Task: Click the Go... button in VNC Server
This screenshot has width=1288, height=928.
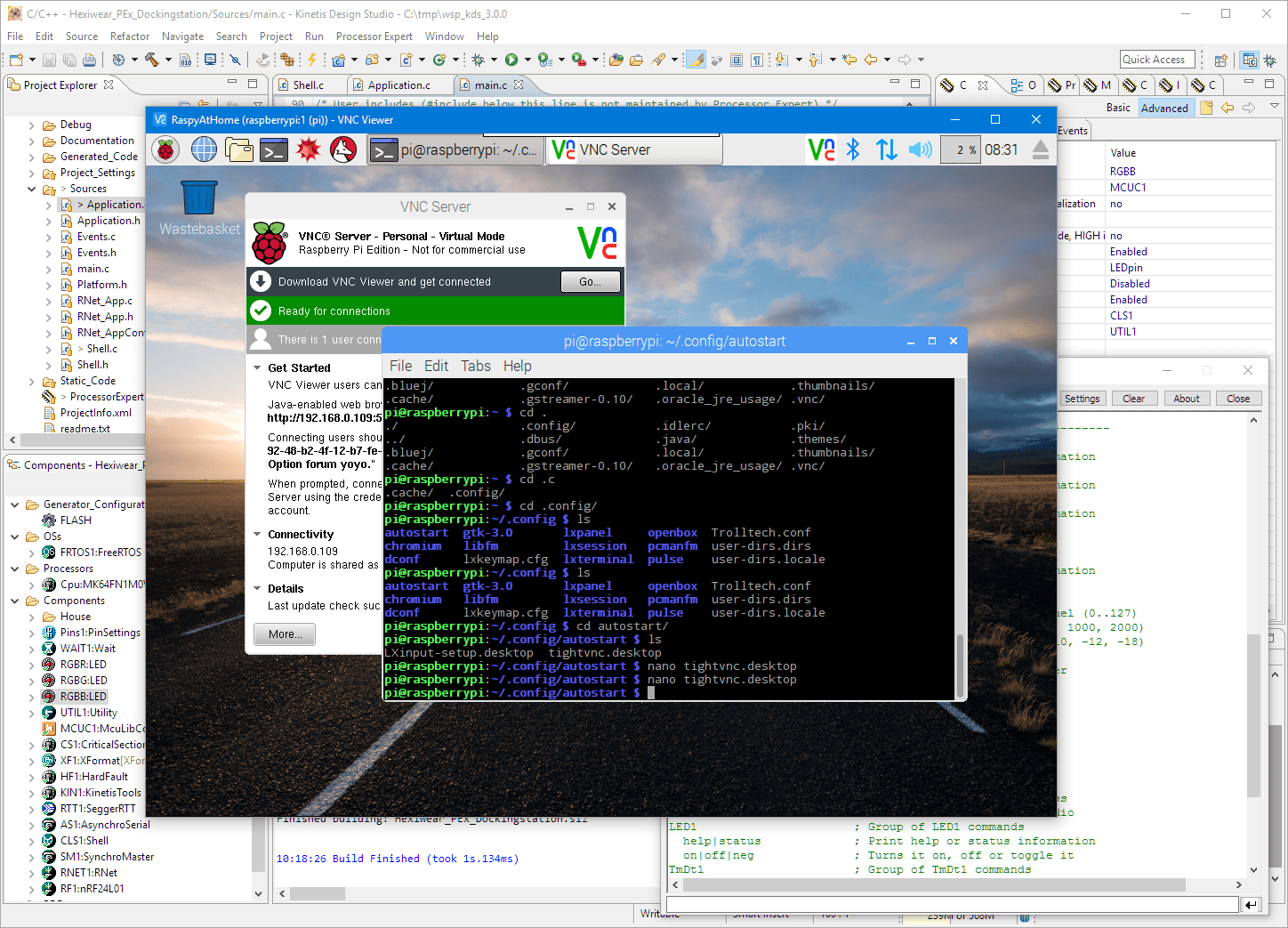Action: 590,281
